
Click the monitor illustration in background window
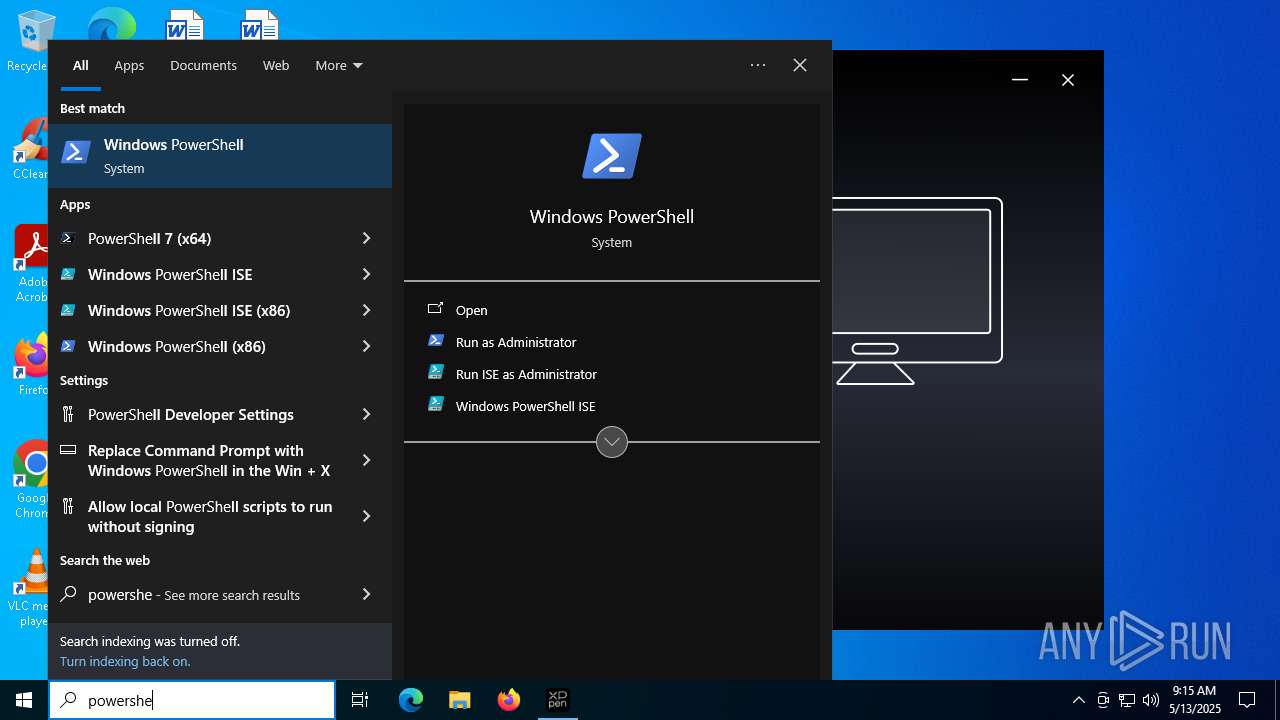pyautogui.click(x=917, y=291)
